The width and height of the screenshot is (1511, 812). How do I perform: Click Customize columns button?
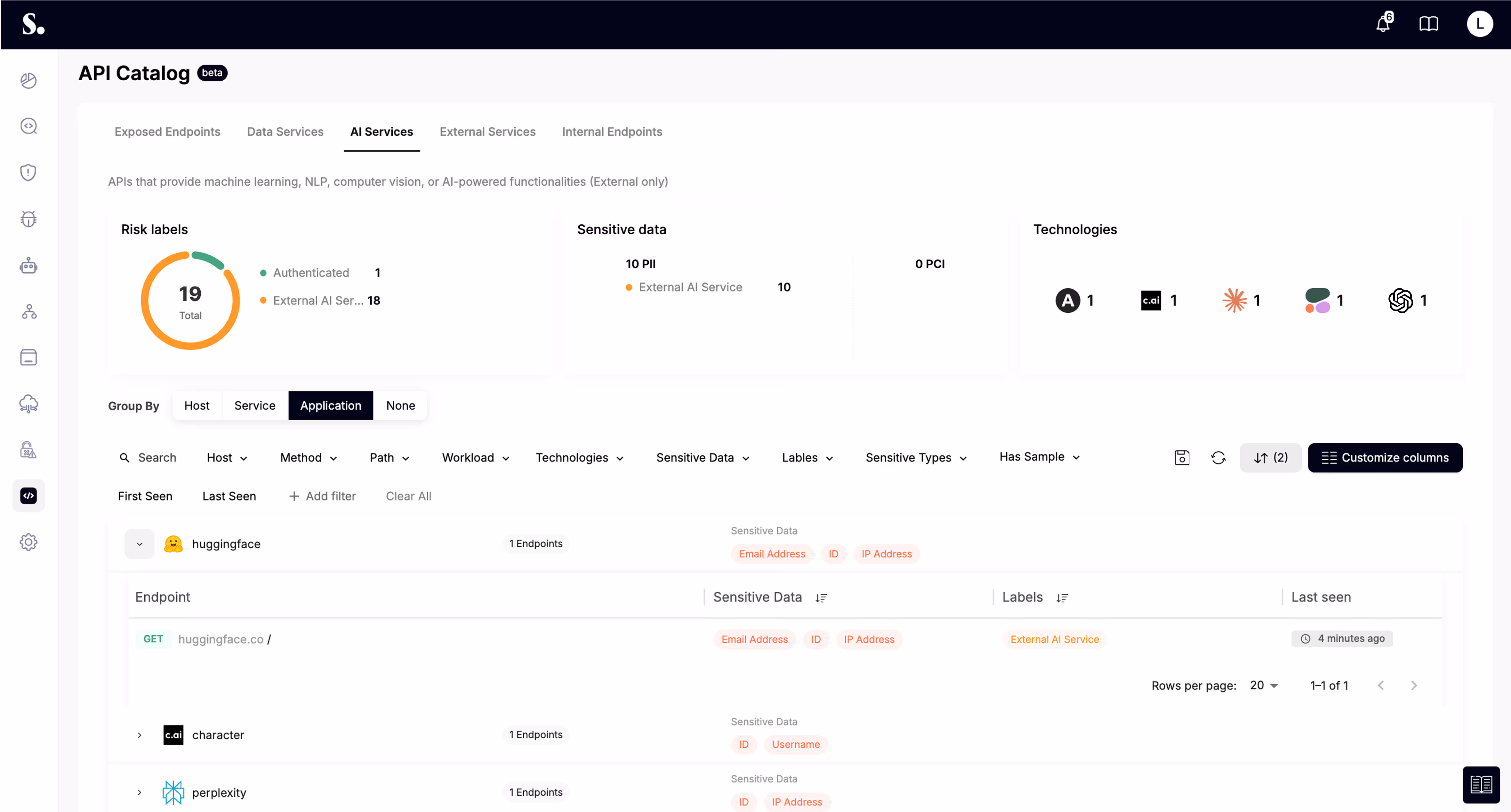click(x=1384, y=458)
